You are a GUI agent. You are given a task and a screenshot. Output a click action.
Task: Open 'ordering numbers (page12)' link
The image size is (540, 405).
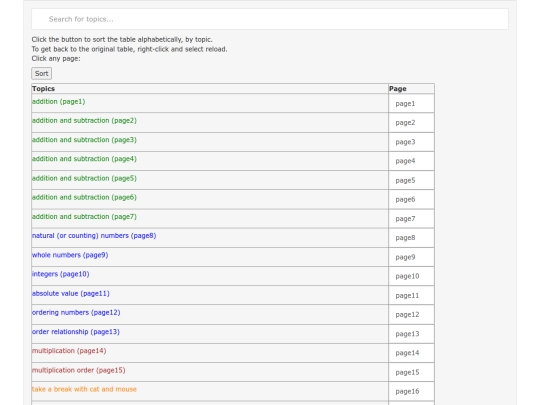(76, 313)
